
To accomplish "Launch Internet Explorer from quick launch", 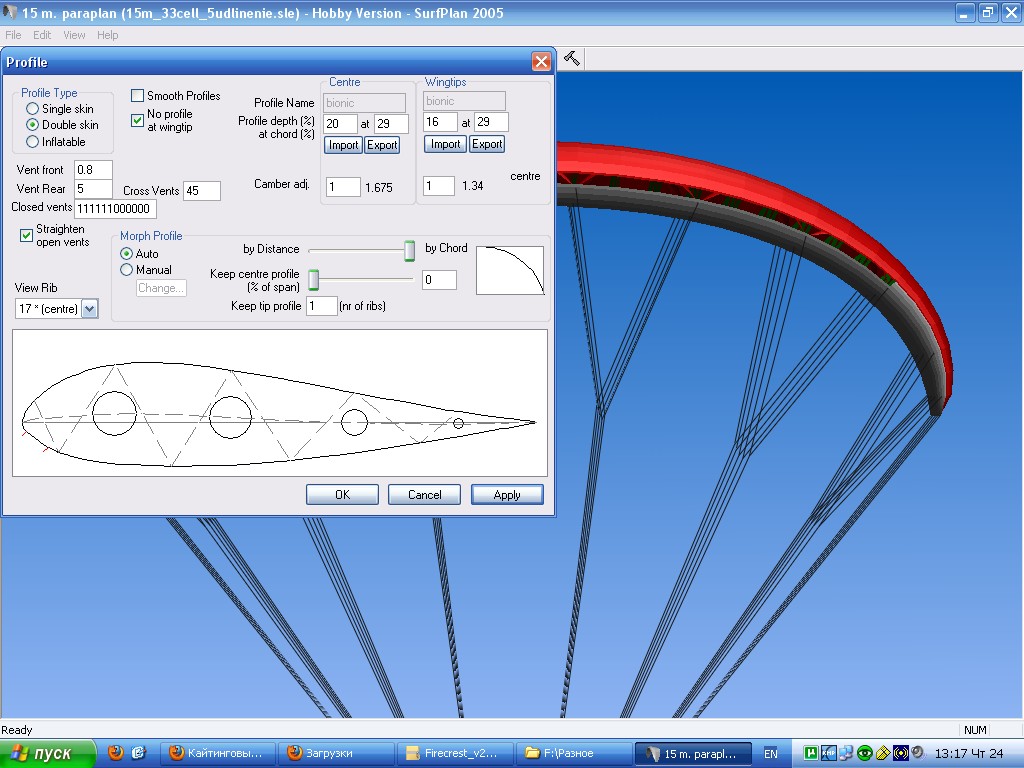I will click(139, 753).
